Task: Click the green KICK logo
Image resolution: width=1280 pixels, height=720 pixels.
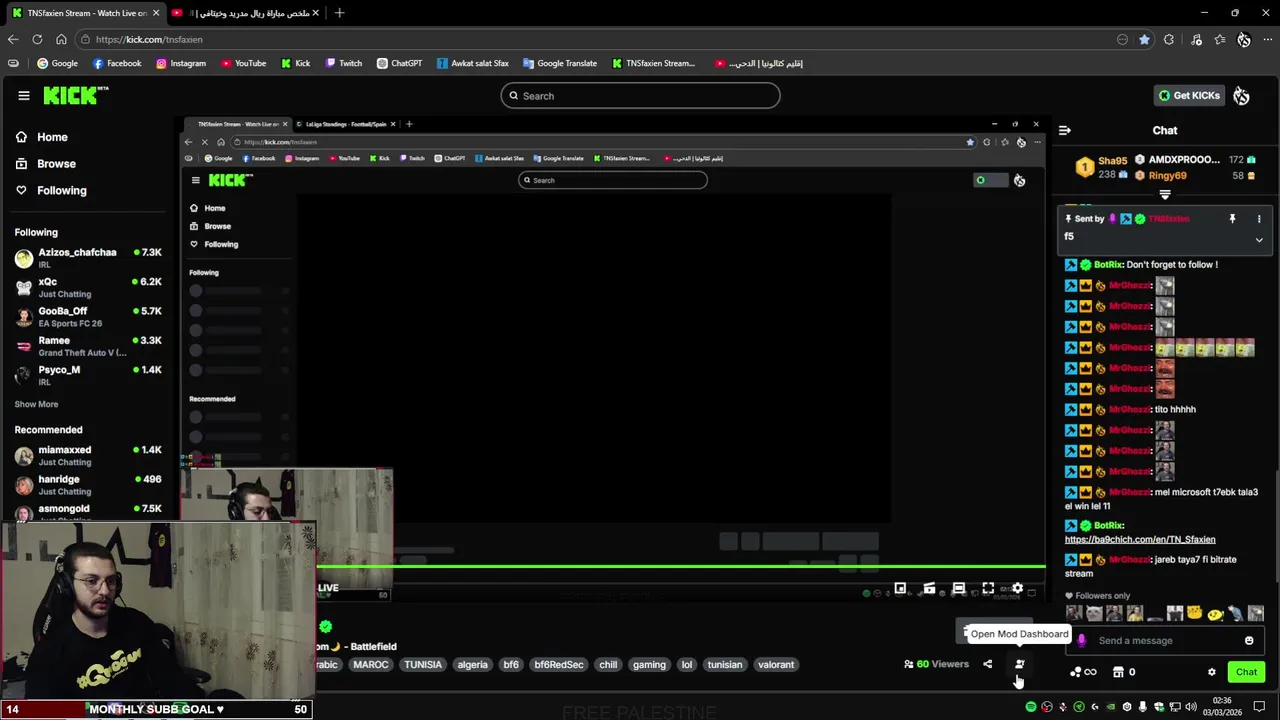Action: pos(76,95)
